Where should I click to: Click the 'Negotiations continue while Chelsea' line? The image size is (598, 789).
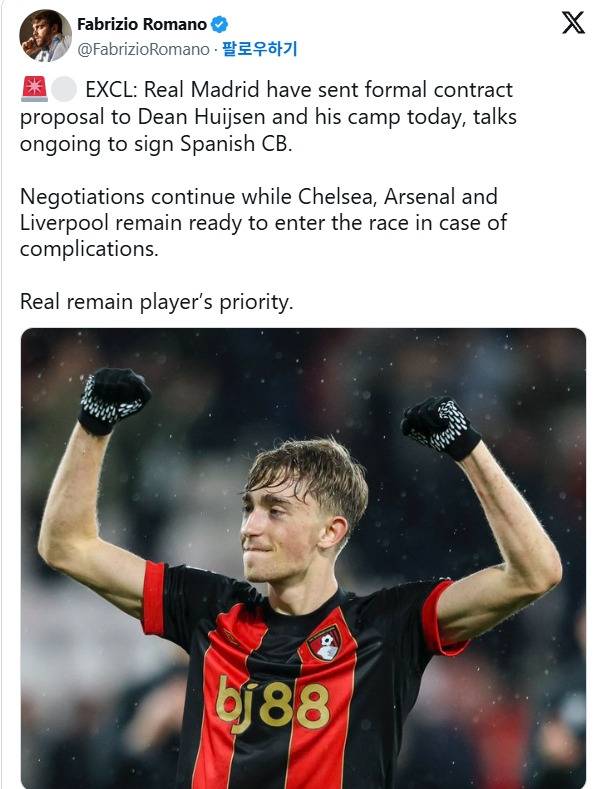click(259, 196)
